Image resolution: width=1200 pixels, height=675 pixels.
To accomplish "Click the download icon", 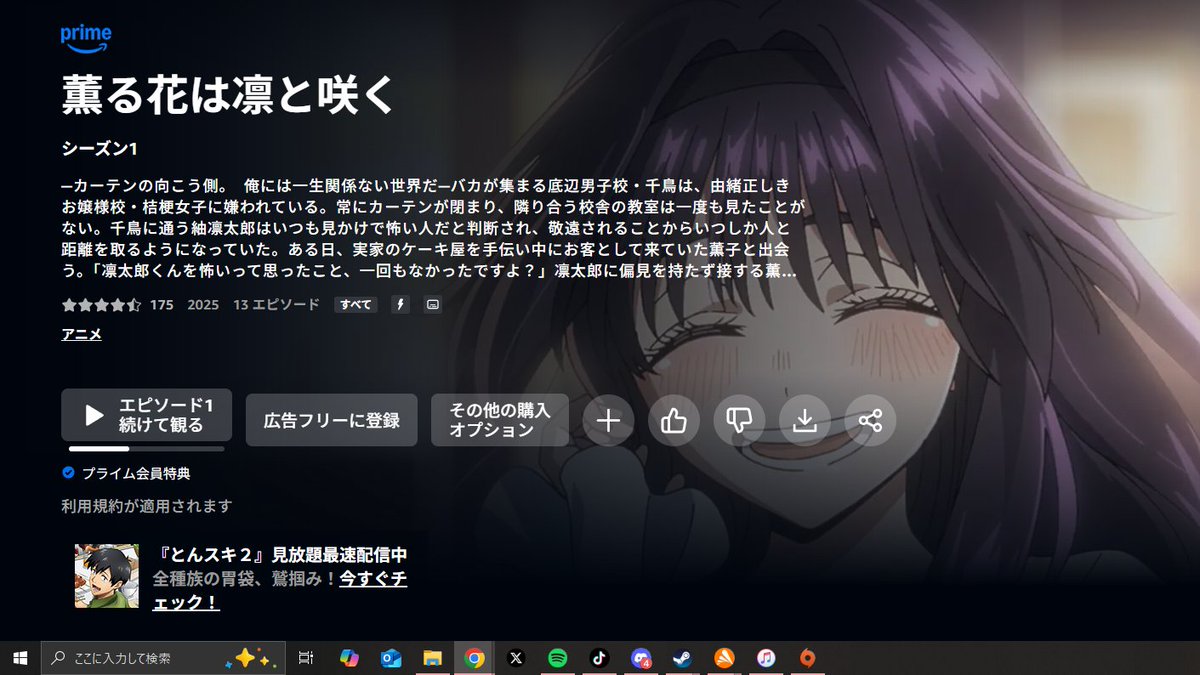I will point(805,420).
